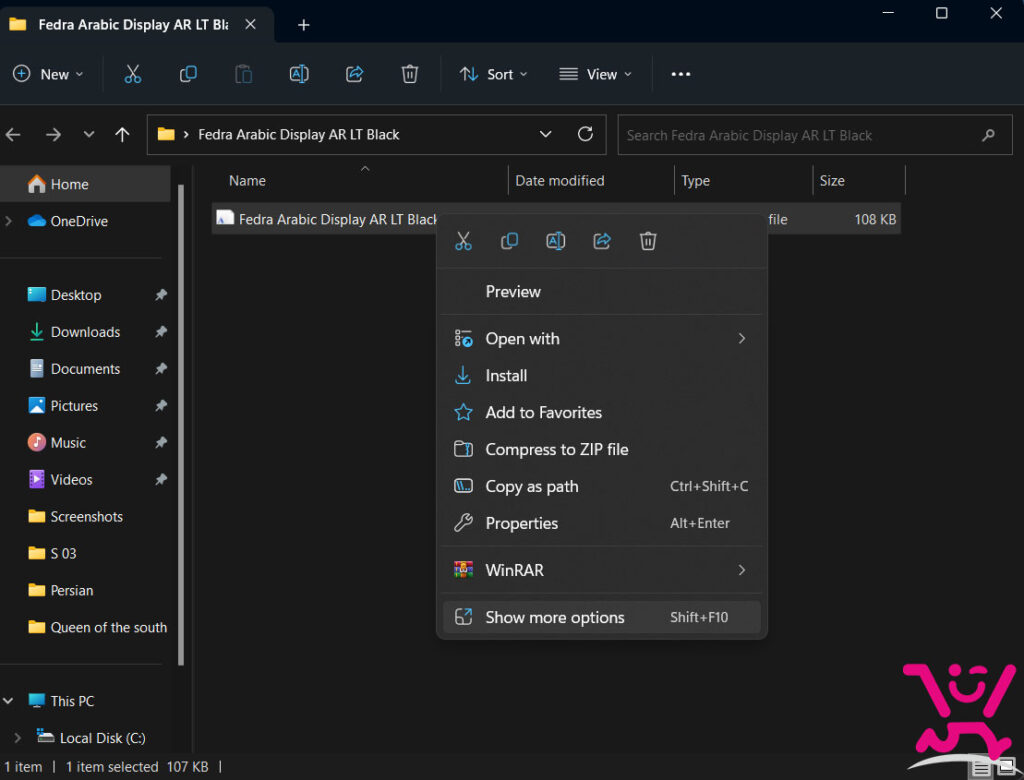Go forward in folder history
This screenshot has width=1024, height=780.
(53, 135)
